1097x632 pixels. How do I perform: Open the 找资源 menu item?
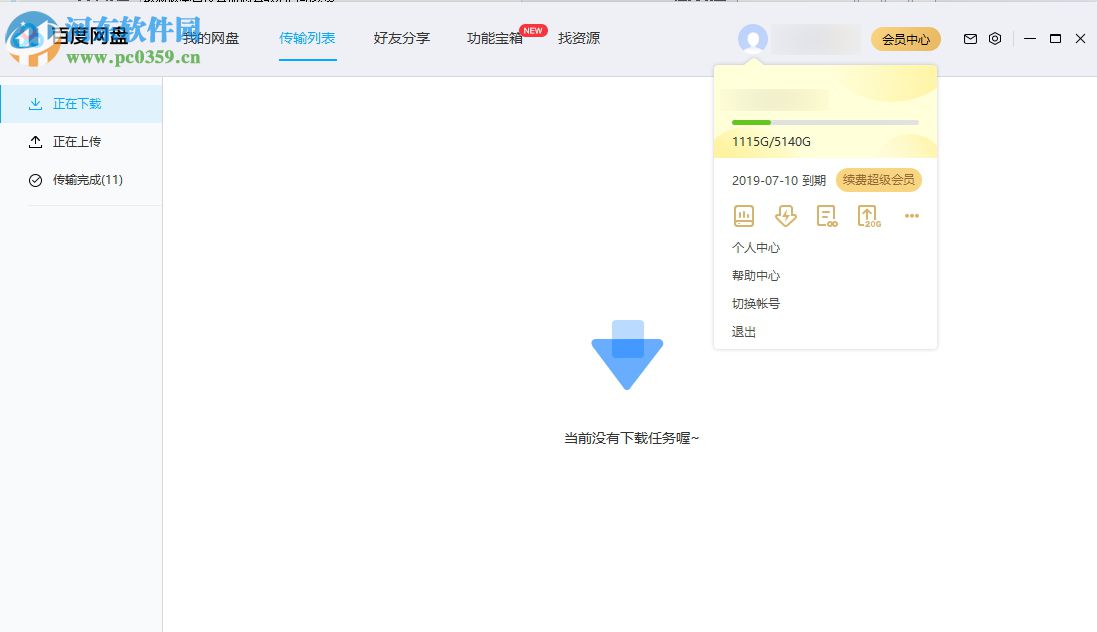point(578,38)
